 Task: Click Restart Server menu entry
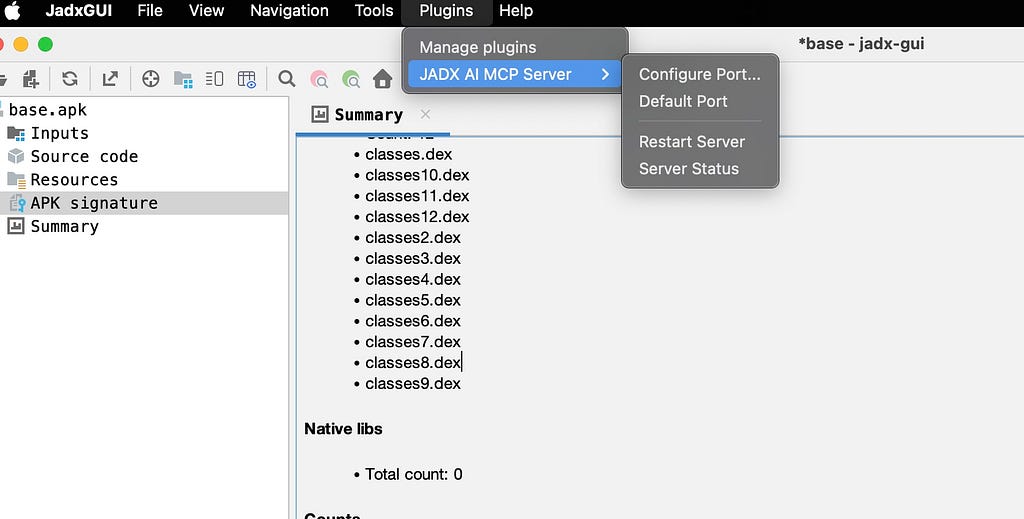tap(692, 142)
